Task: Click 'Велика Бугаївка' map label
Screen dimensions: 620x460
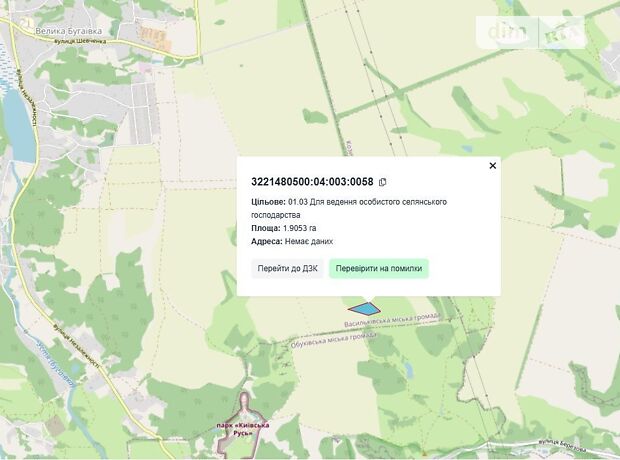Action: coord(69,31)
